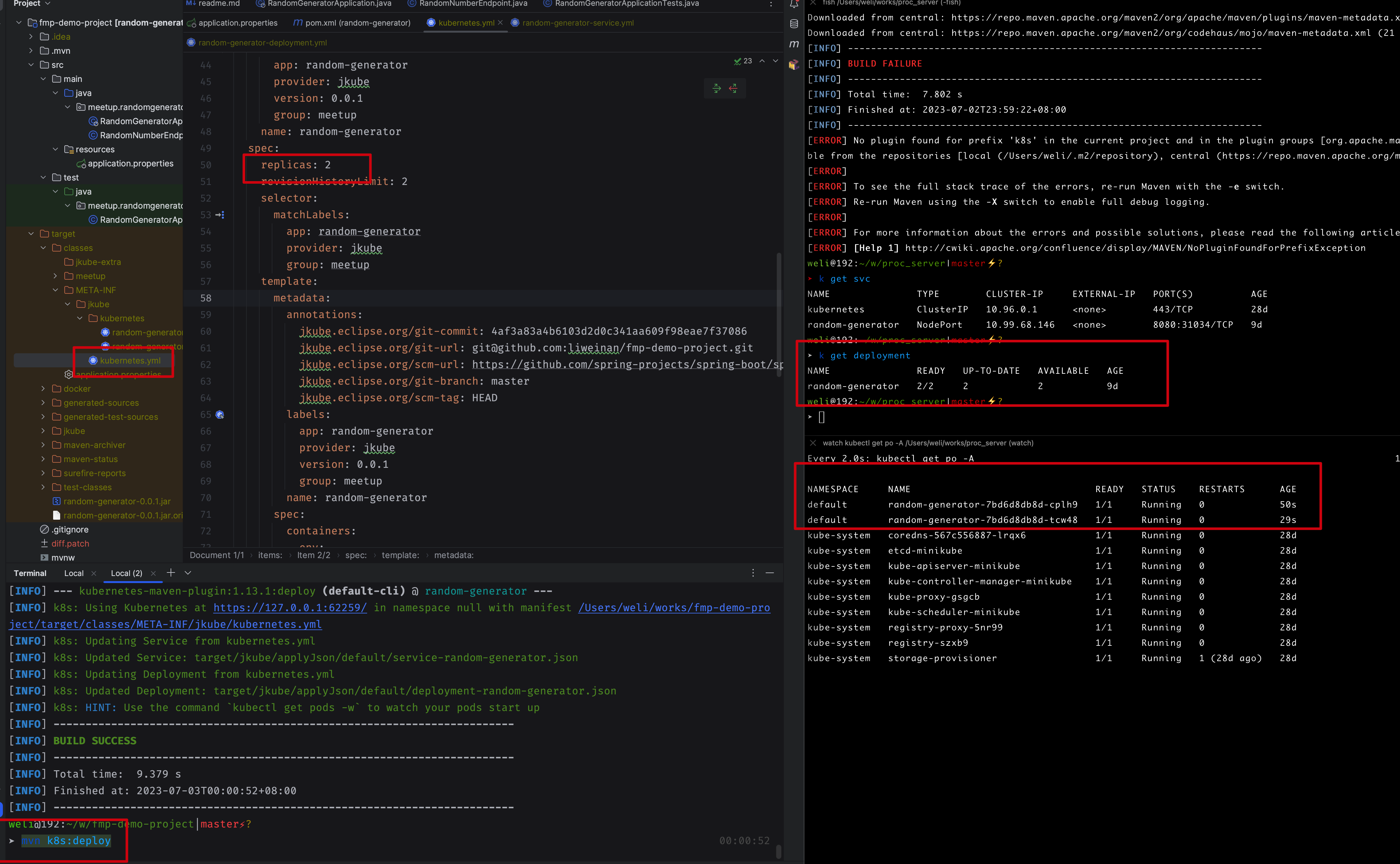This screenshot has width=1400, height=864.
Task: Expand the .mvn folder
Action: (x=31, y=51)
